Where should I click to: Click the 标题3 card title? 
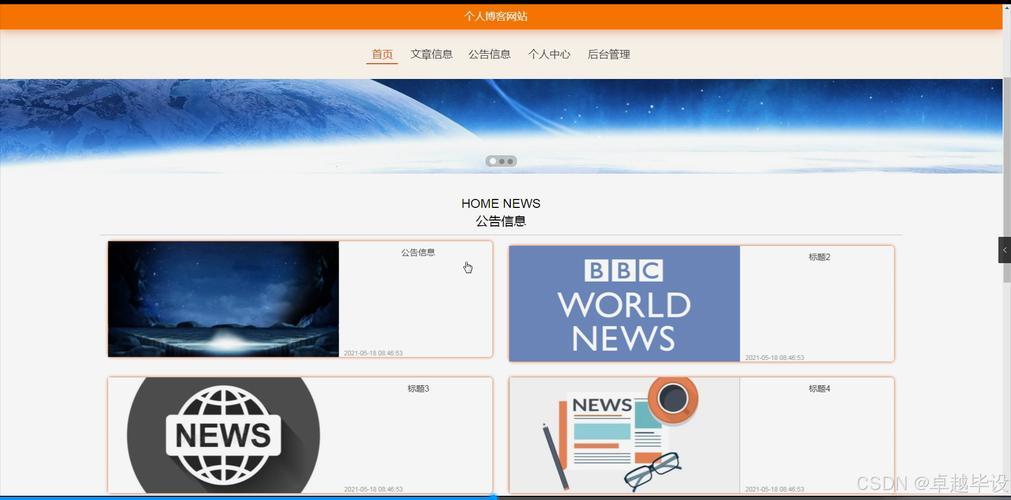pos(418,388)
